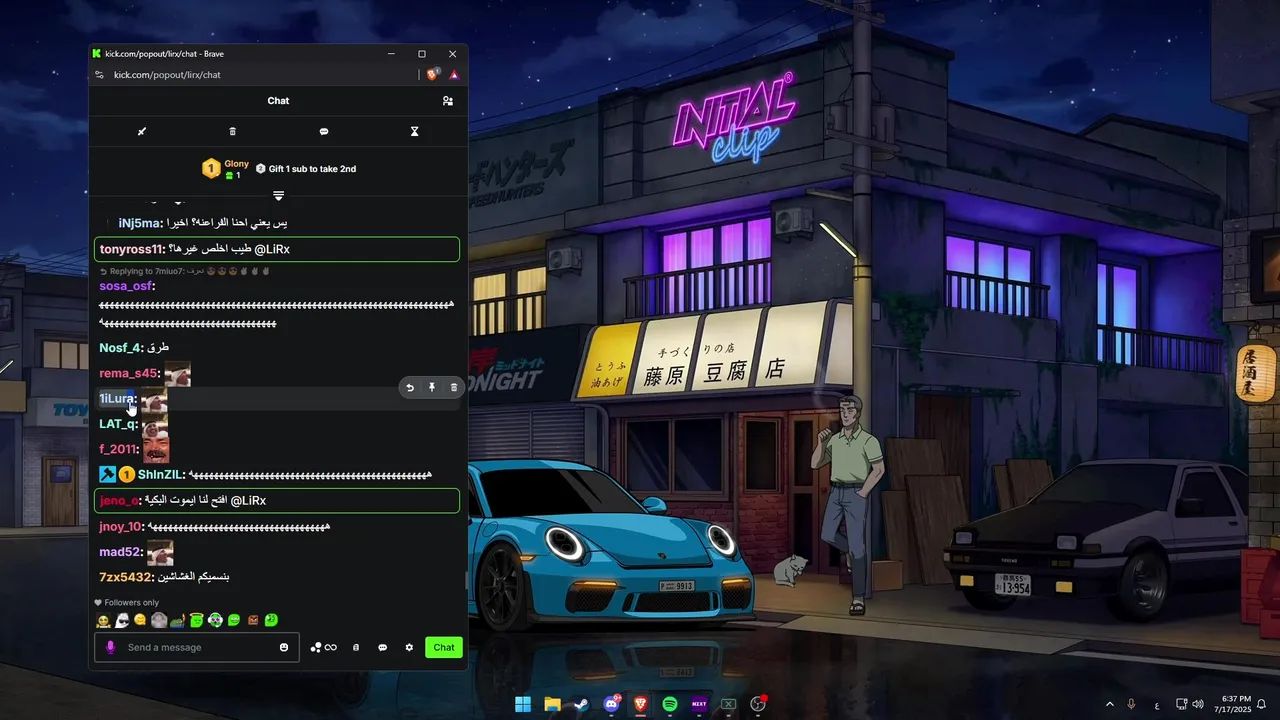Delete the 1iLura message
The image size is (1280, 720).
454,388
